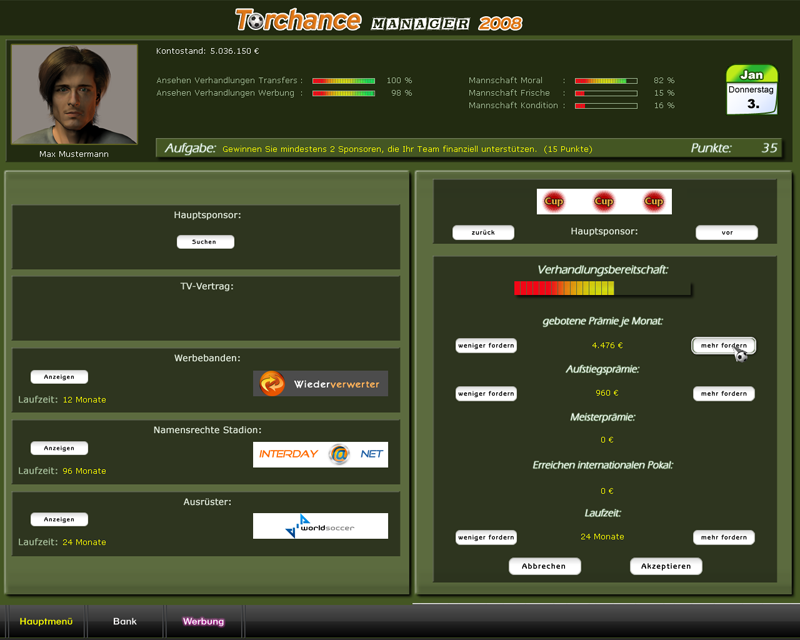The width and height of the screenshot is (800, 640).
Task: Increase Laufzeit with mehr fordern
Action: click(x=723, y=537)
